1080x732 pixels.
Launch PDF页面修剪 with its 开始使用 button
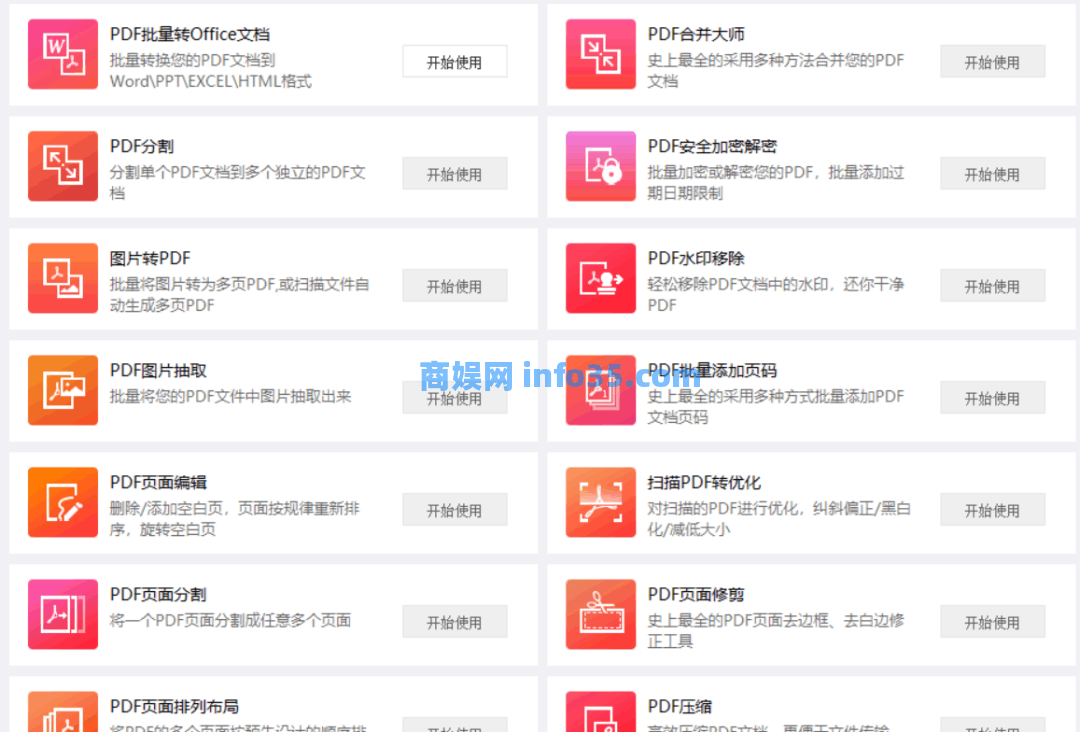click(x=992, y=622)
